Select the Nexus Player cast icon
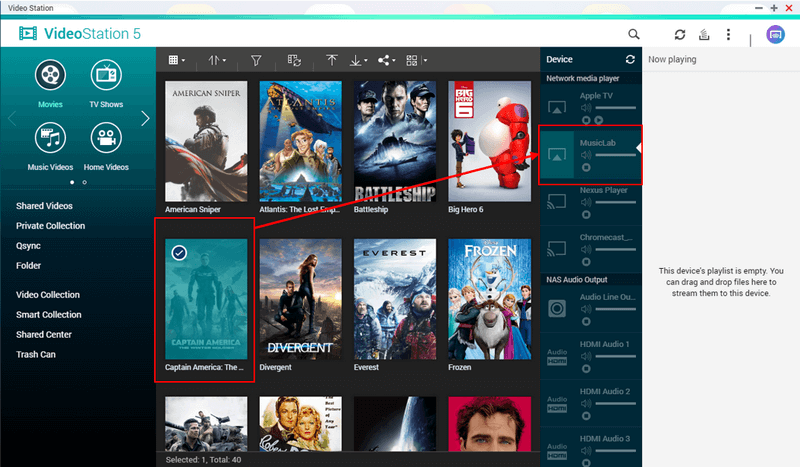Viewport: 800px width, 467px height. (557, 202)
